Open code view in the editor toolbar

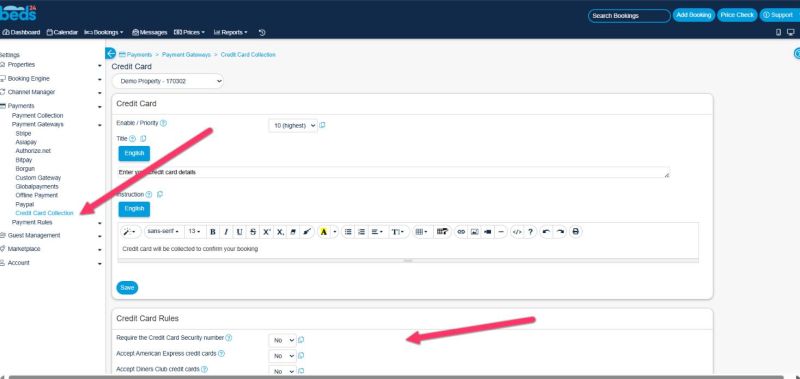(517, 232)
